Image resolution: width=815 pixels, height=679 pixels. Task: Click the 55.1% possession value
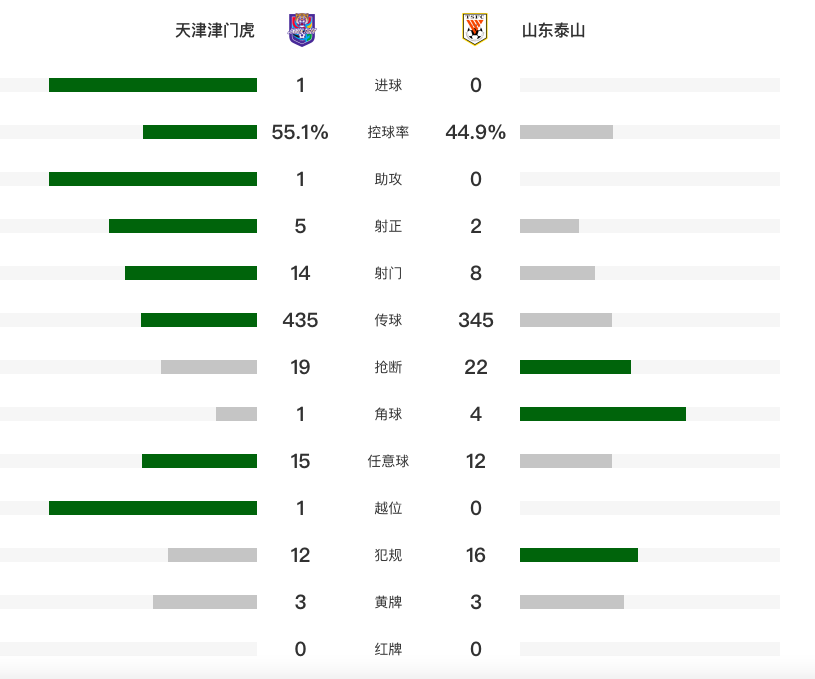(x=300, y=132)
